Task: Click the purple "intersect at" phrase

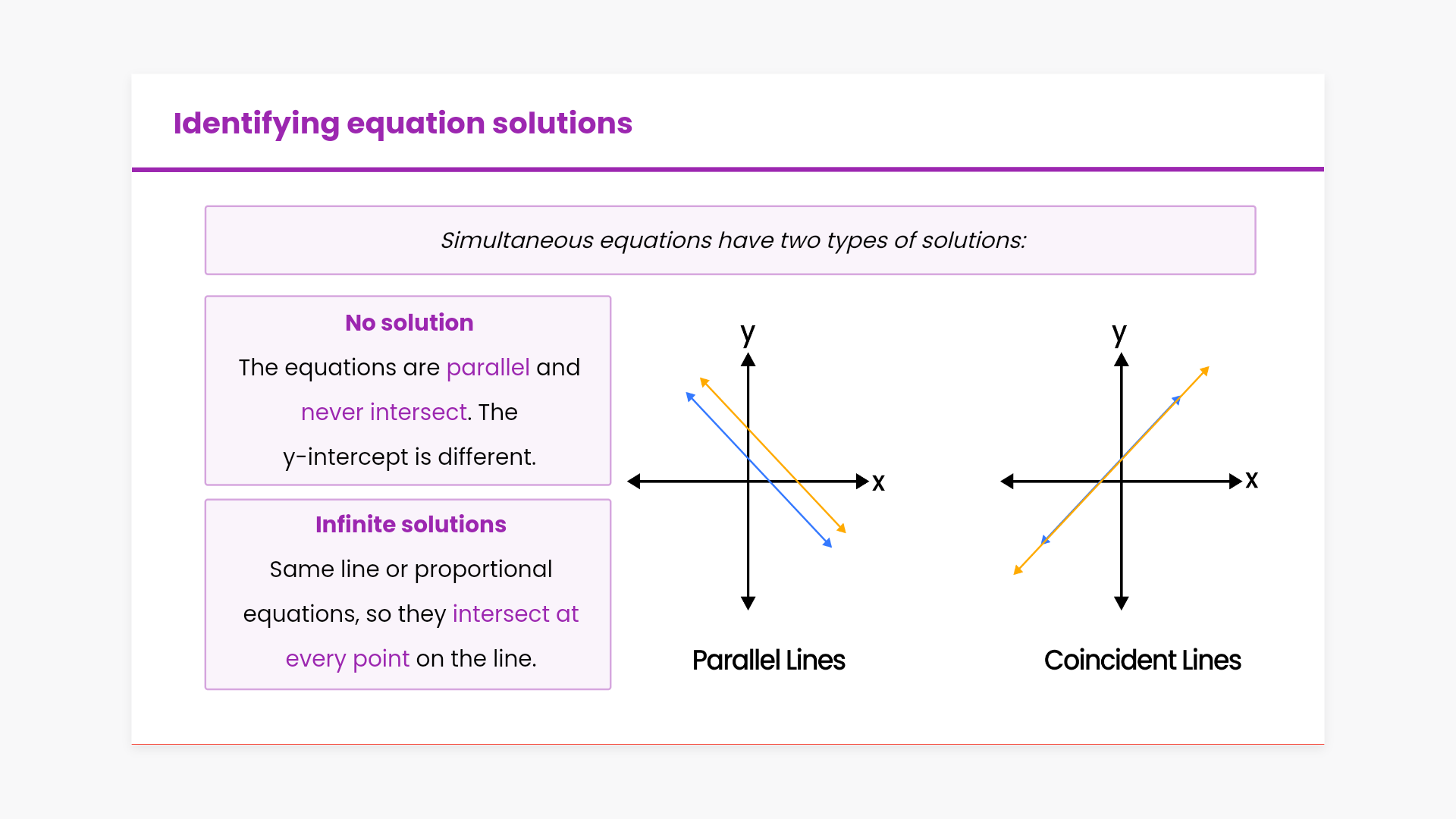Action: 515,614
